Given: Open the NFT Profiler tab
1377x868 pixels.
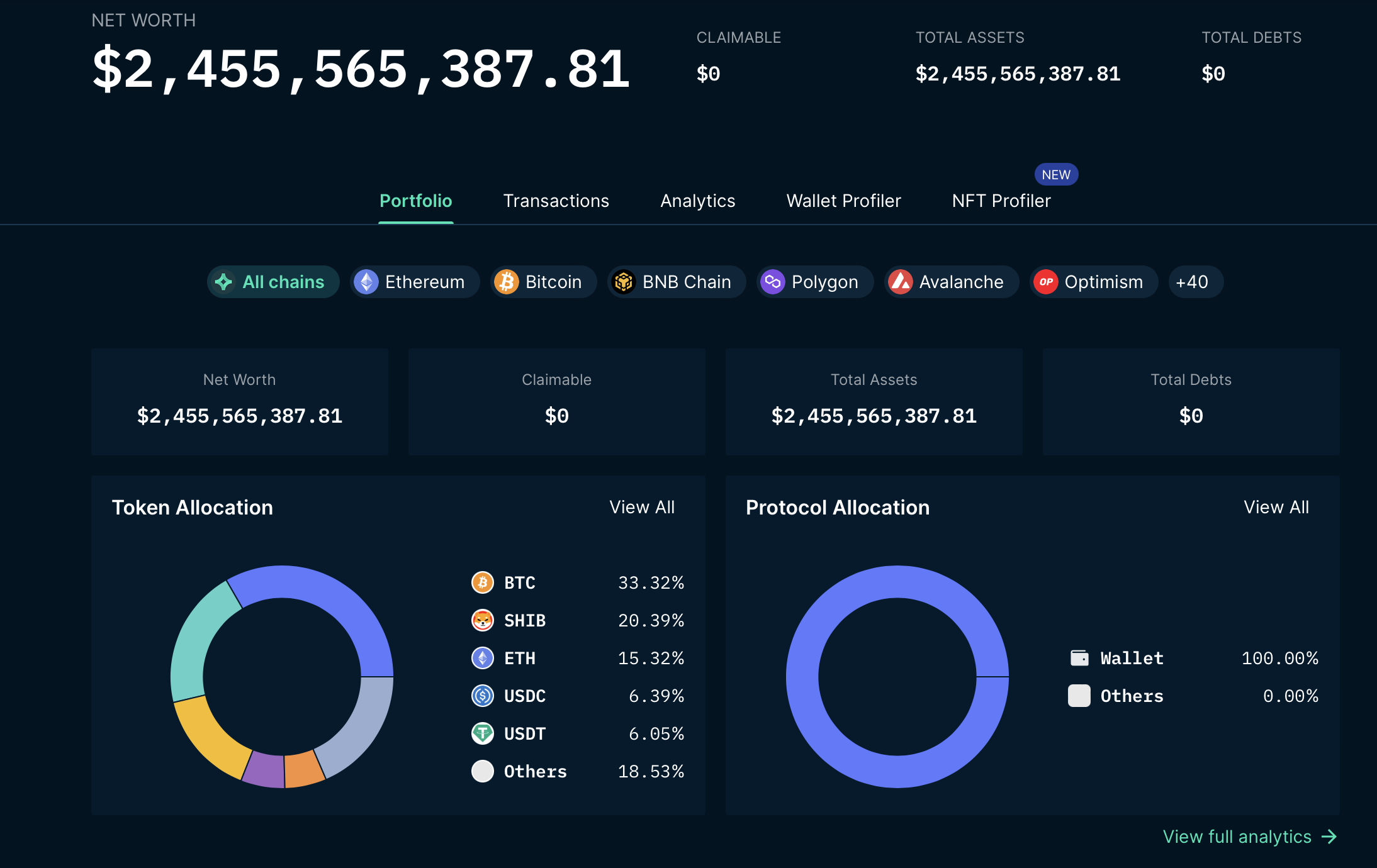Looking at the screenshot, I should pos(1001,201).
